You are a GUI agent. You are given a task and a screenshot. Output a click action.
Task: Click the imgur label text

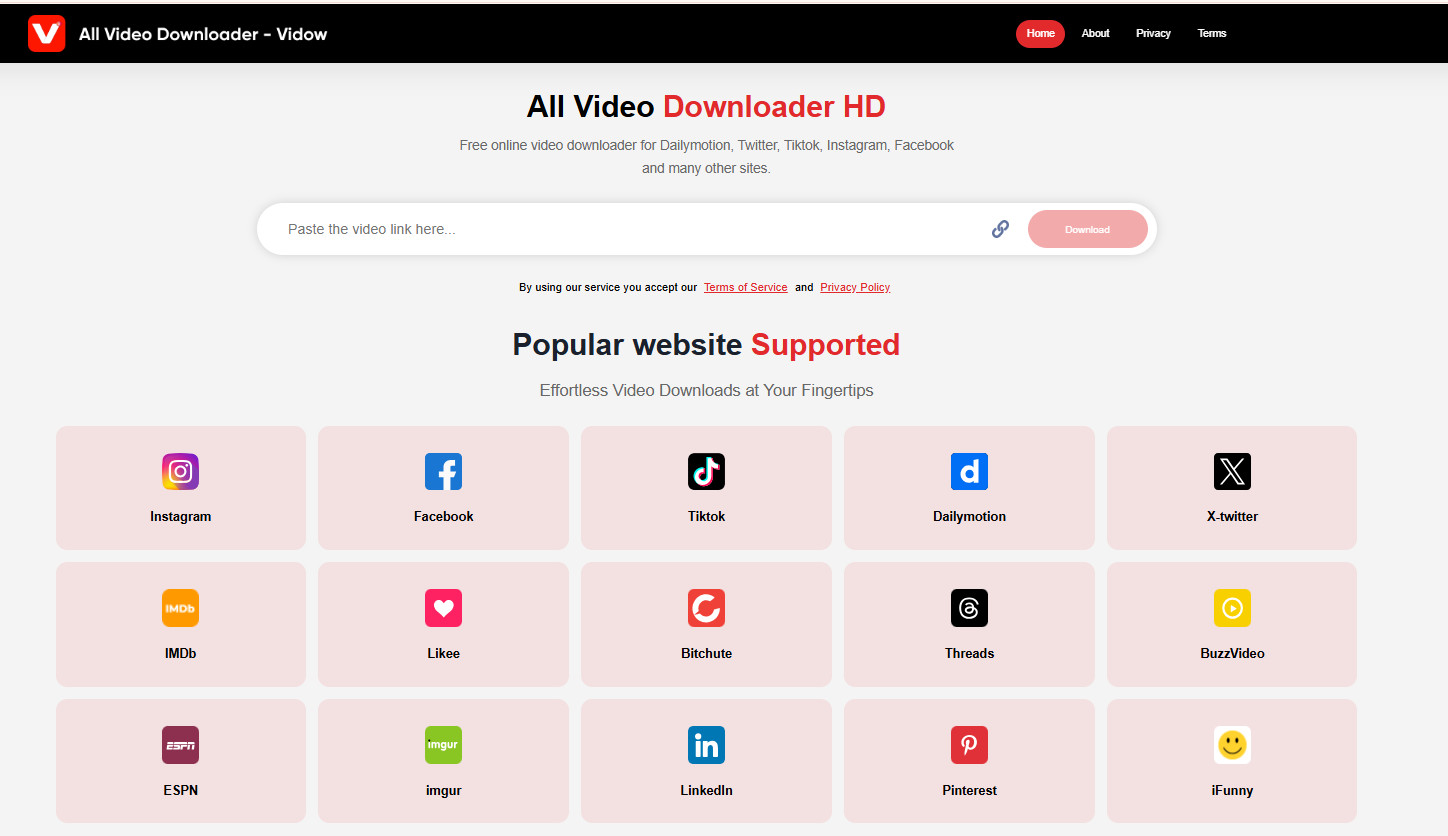tap(444, 790)
